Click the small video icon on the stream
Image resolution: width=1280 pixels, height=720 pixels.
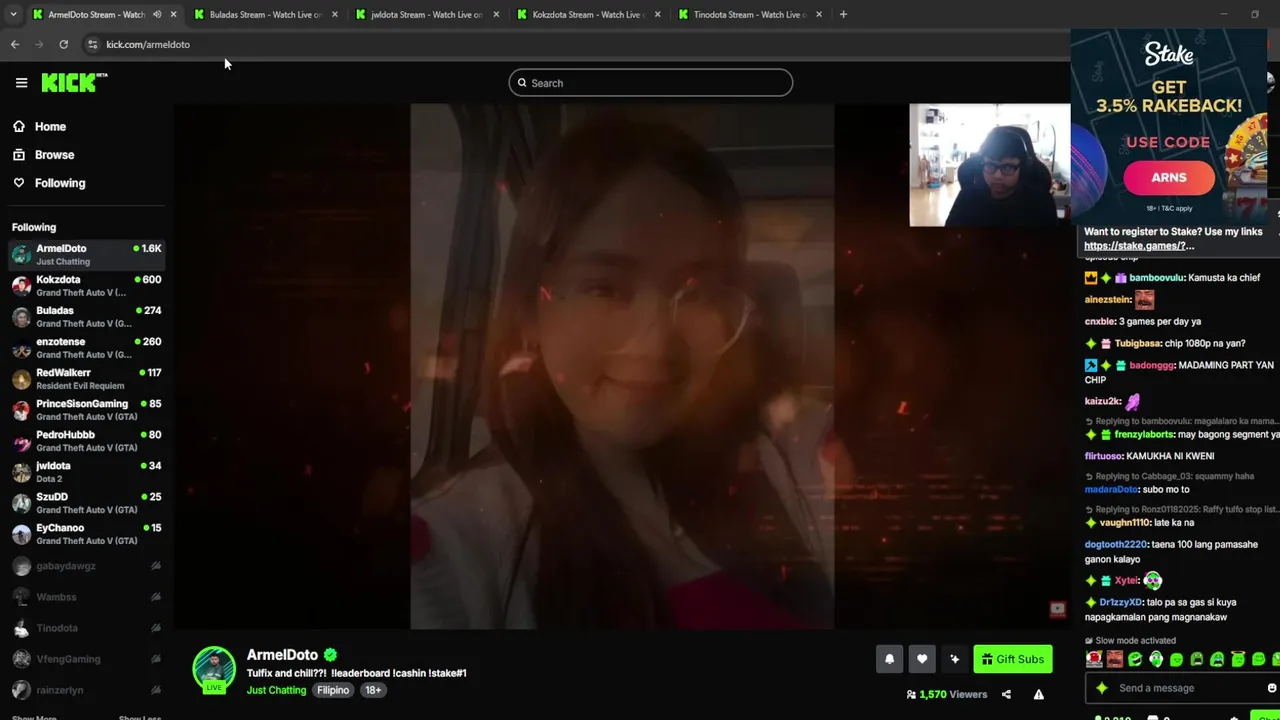click(x=1057, y=609)
